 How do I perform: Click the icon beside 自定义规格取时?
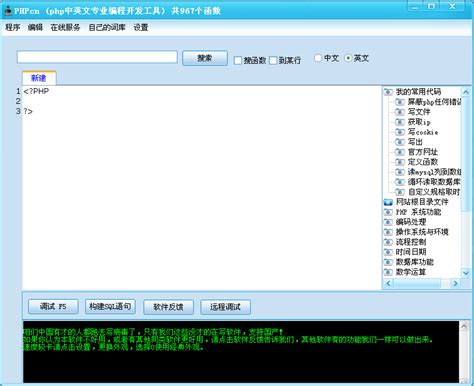[400, 192]
